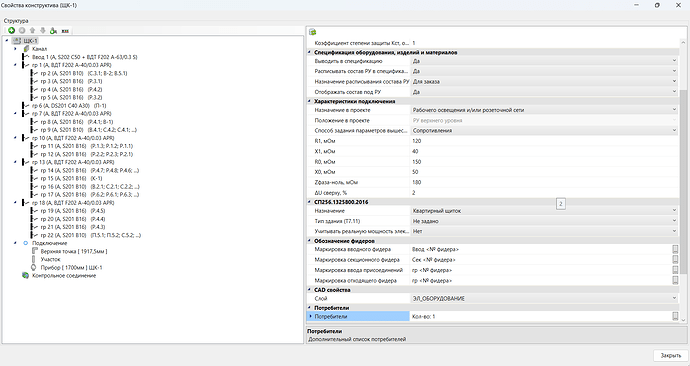Open Расписывать состав РУ в спецификации dropdown
This screenshot has height=366, width=690.
674,71
